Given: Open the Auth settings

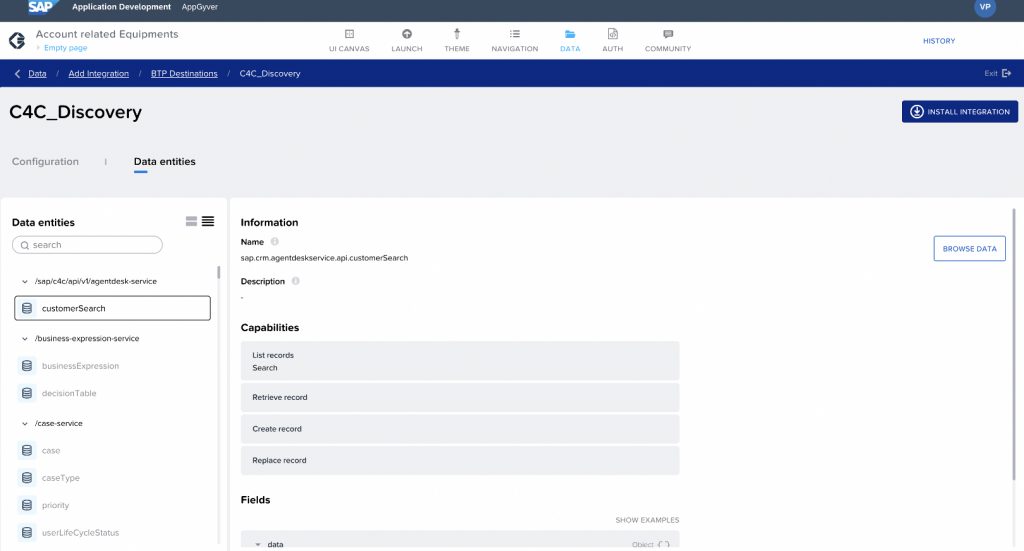Looking at the screenshot, I should [x=613, y=40].
